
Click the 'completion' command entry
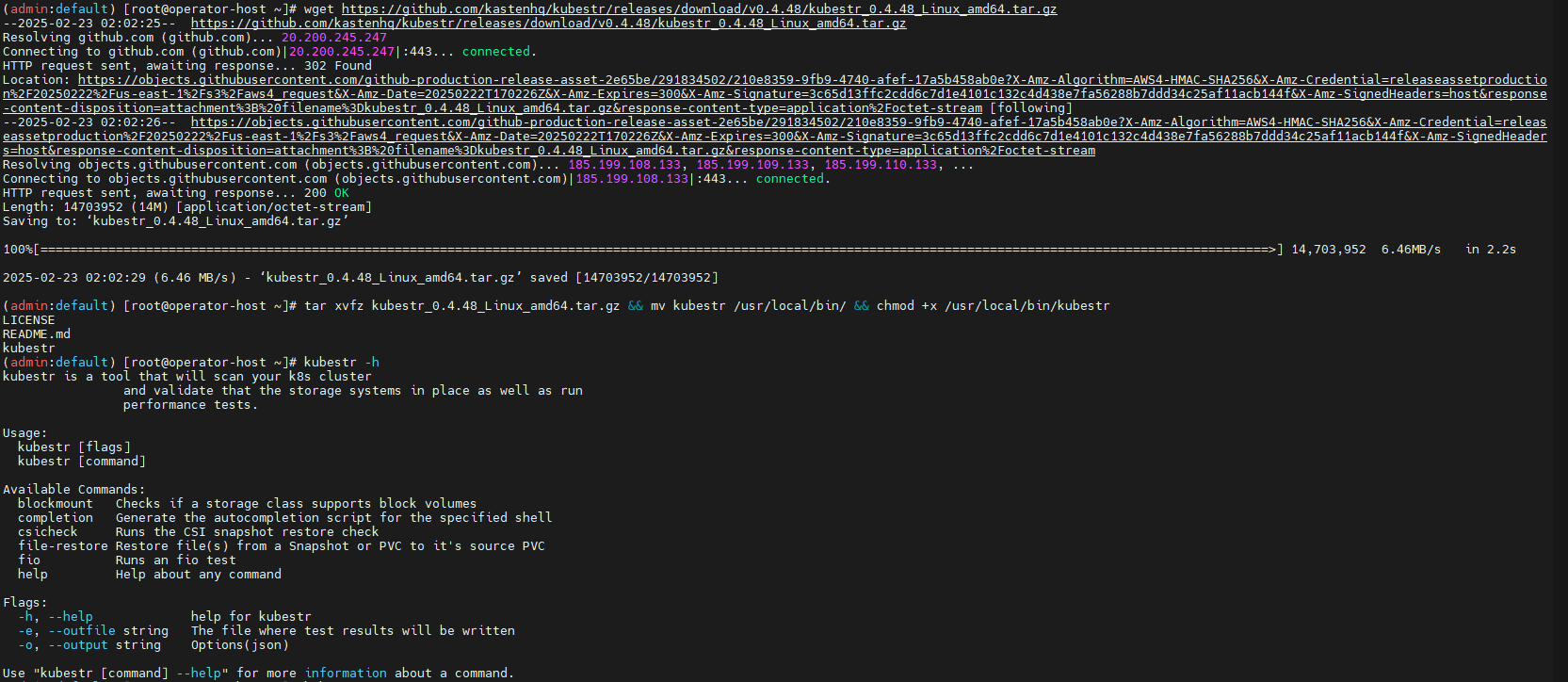(x=56, y=518)
